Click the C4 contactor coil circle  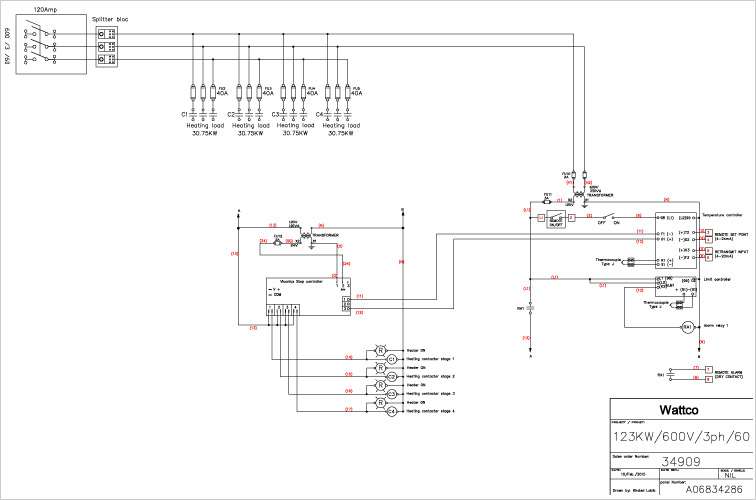tap(392, 412)
